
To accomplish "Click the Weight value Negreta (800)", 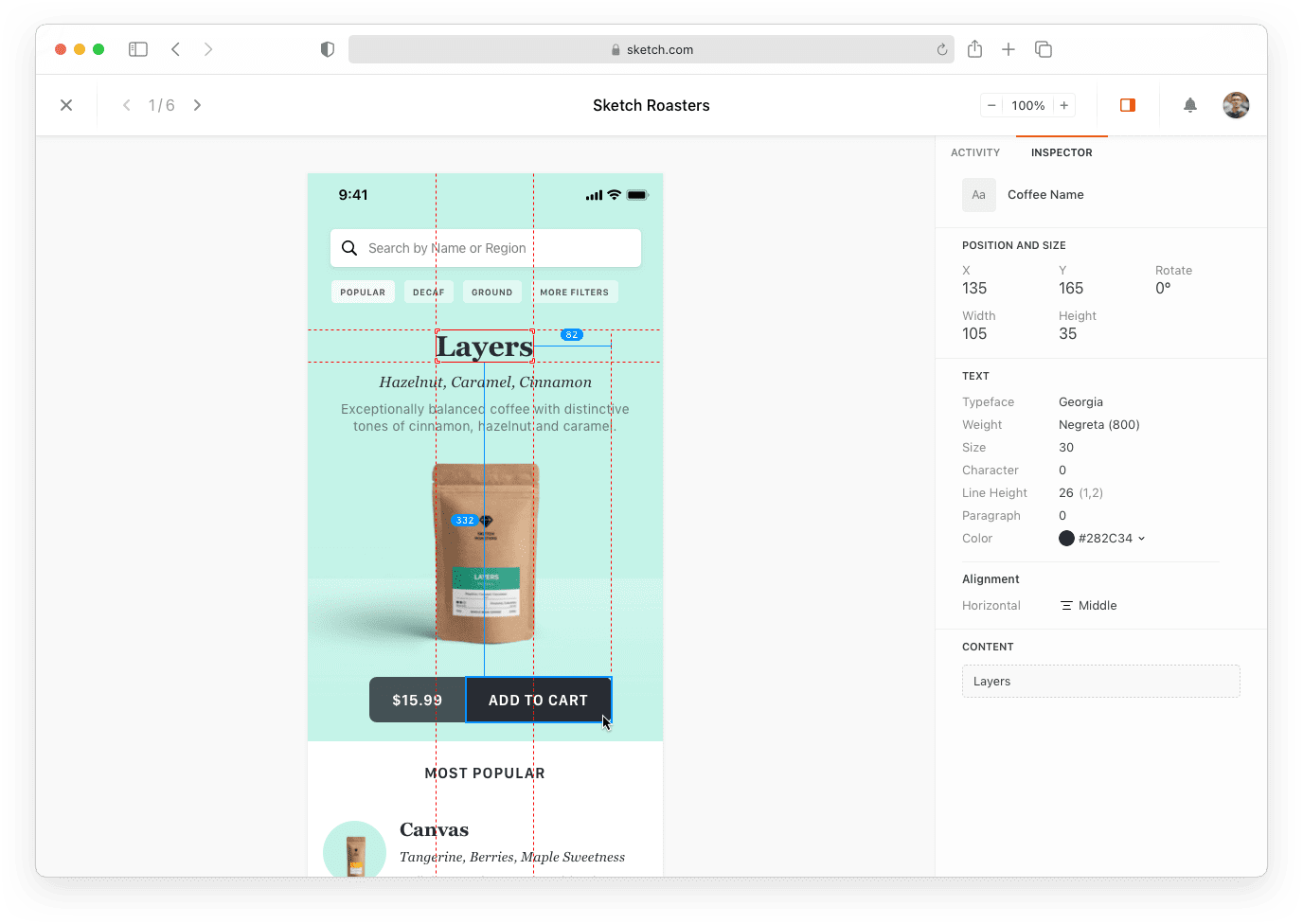I will coord(1099,425).
